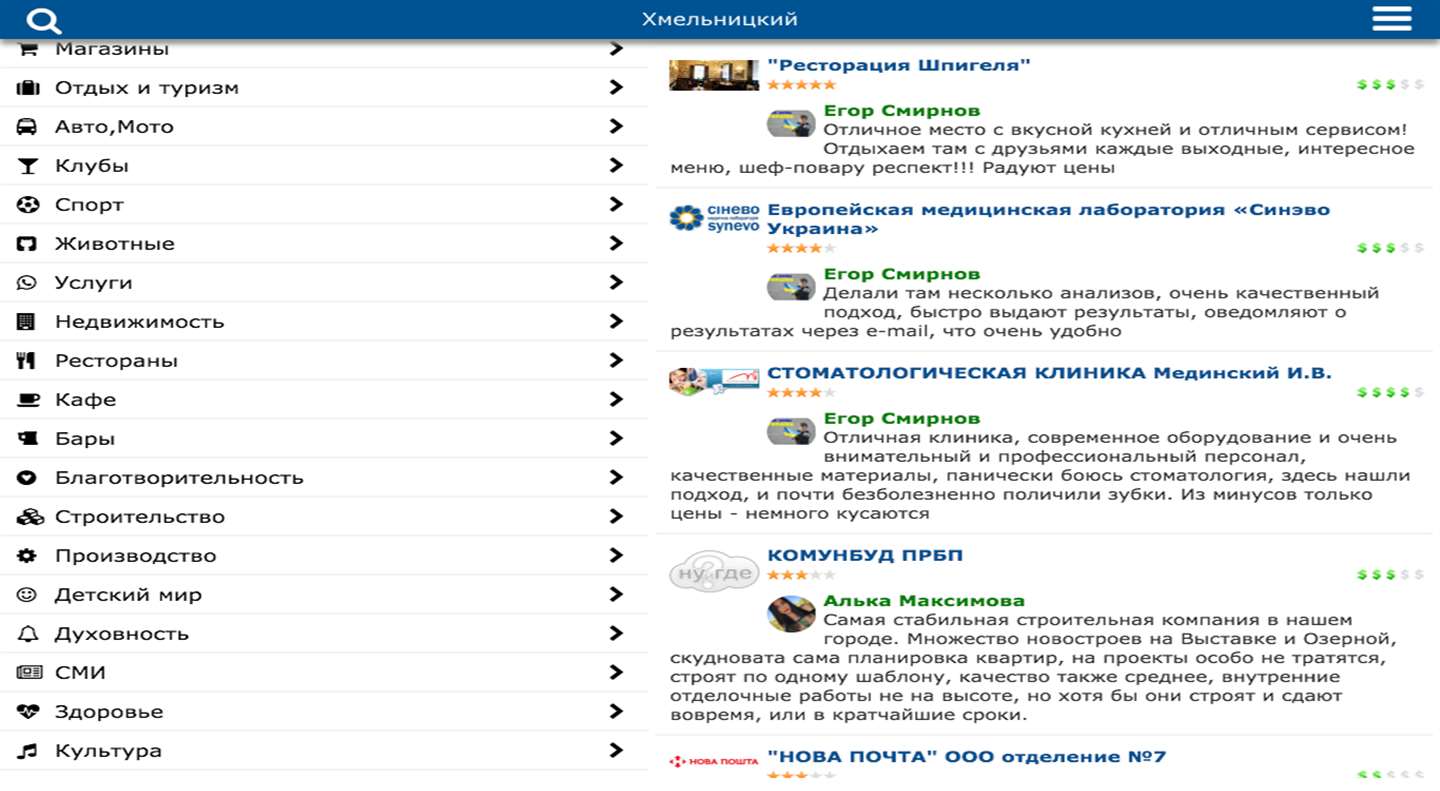Image resolution: width=1440 pixels, height=791 pixels.
Task: Expand the Спорт chevron arrow
Action: point(617,204)
